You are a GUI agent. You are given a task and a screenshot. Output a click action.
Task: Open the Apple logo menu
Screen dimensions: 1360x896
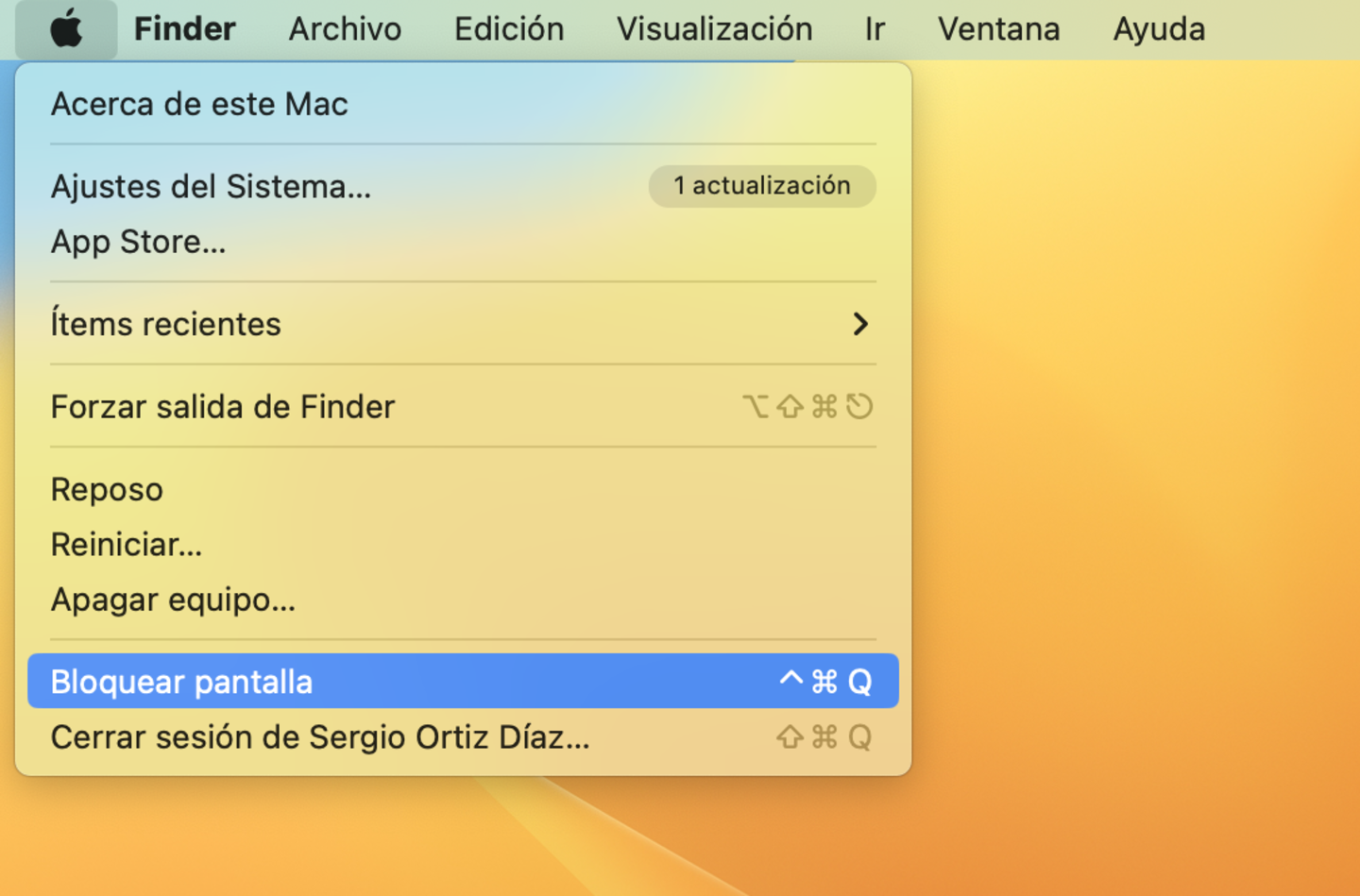(x=66, y=29)
